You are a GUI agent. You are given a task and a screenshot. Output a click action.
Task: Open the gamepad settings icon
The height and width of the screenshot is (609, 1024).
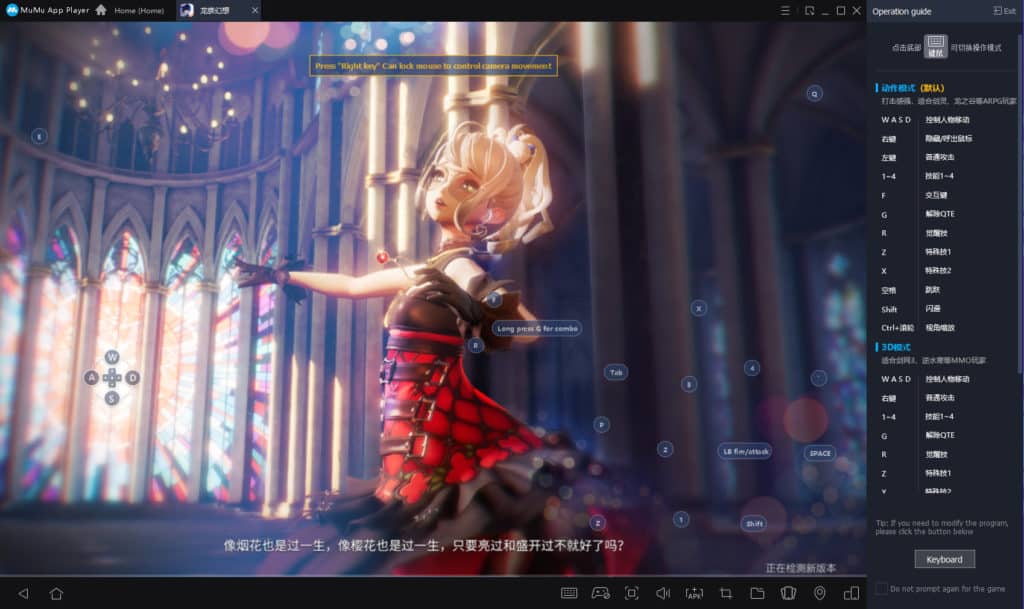click(600, 593)
